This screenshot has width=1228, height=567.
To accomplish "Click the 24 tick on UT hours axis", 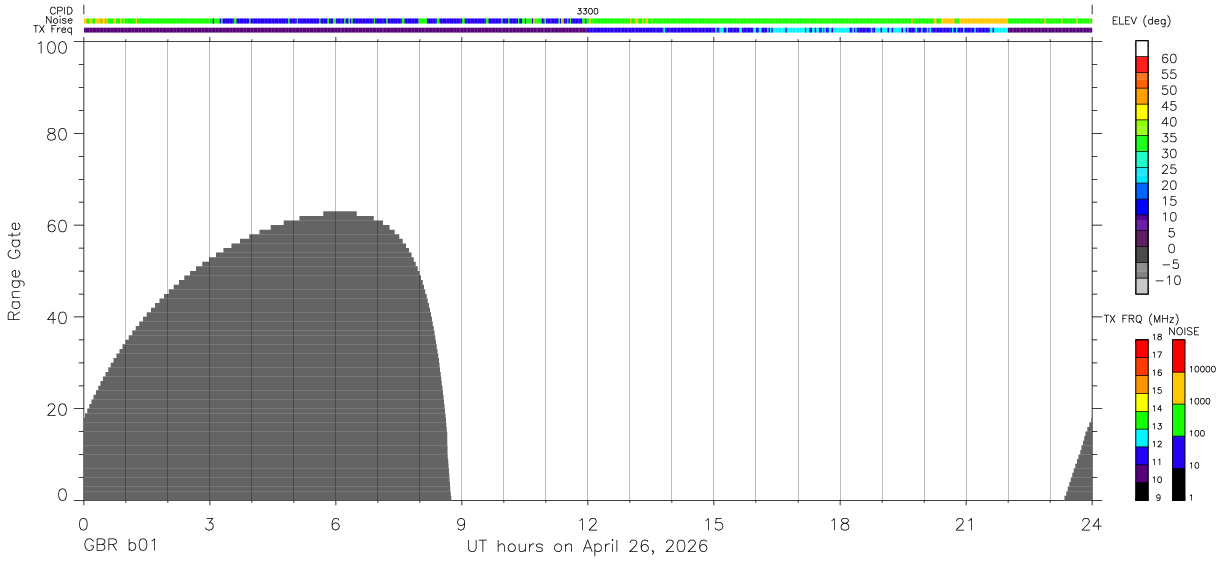I will click(1092, 524).
